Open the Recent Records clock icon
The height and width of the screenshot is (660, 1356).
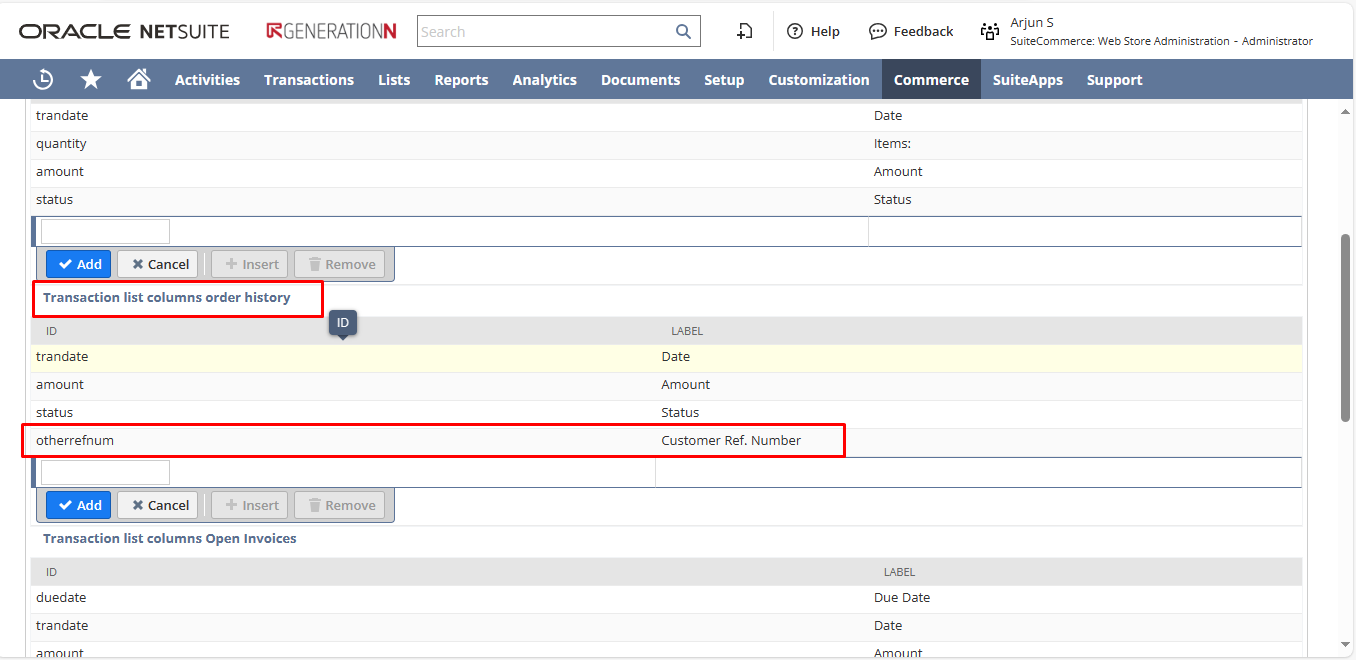click(x=43, y=80)
